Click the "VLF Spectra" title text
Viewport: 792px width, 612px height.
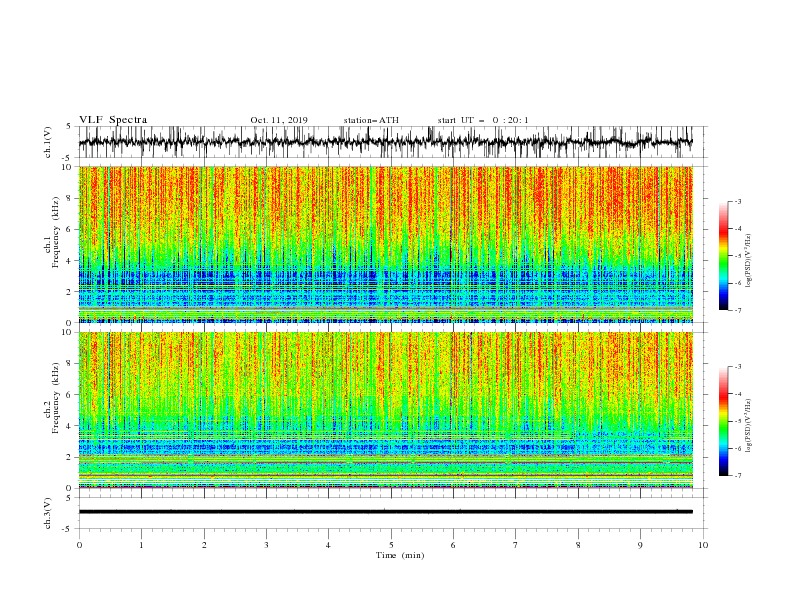[x=113, y=120]
